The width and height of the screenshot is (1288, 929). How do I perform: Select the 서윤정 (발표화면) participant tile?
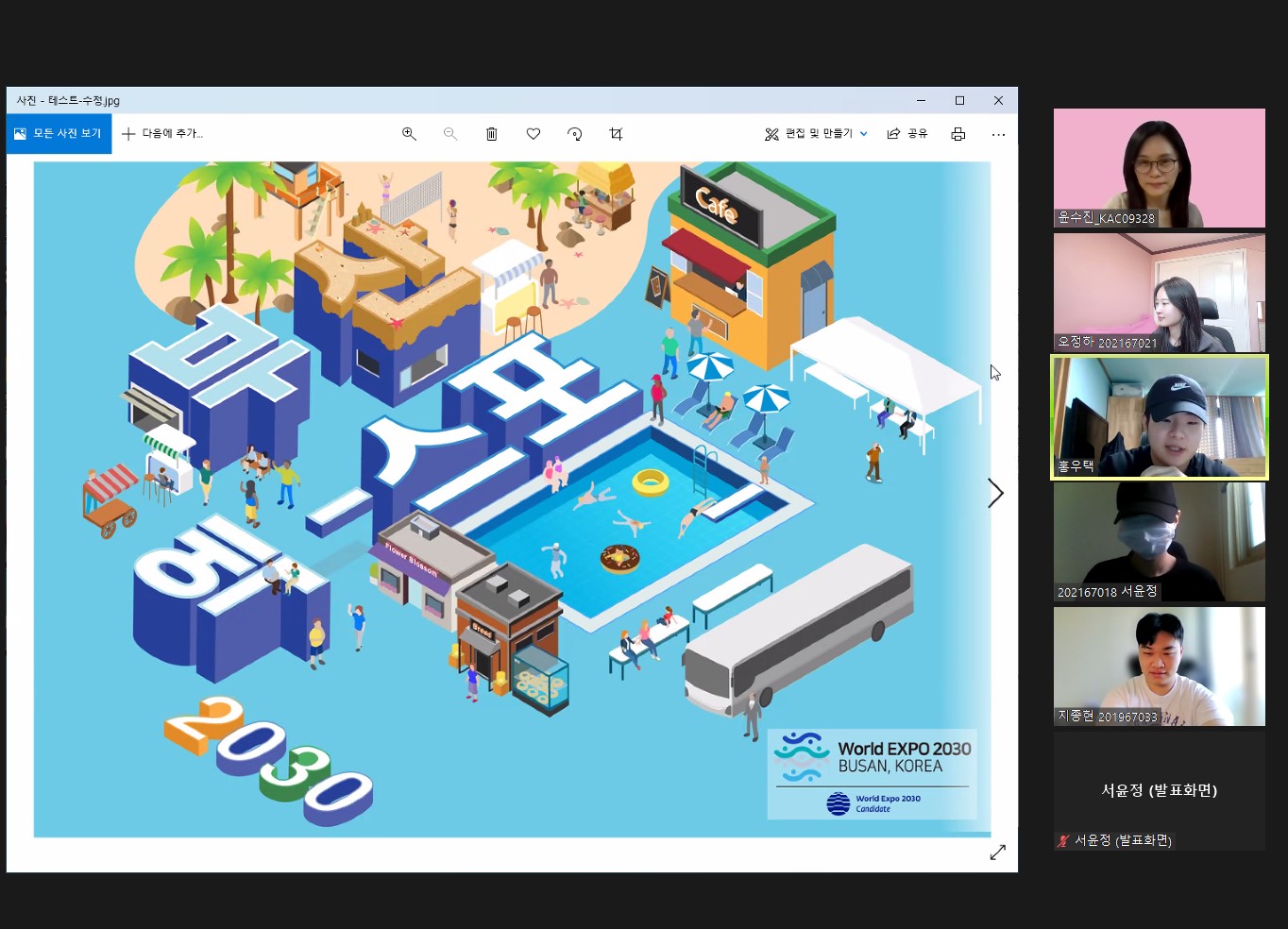pos(1160,791)
